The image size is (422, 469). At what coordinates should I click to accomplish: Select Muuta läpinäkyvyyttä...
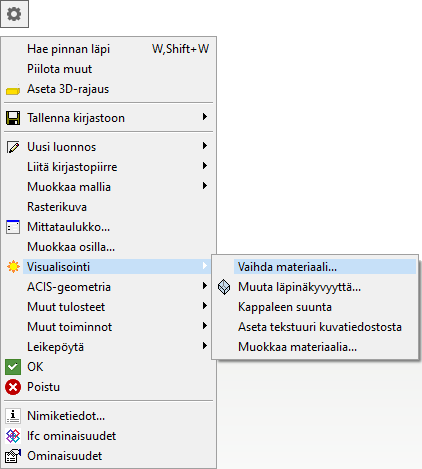(315, 287)
